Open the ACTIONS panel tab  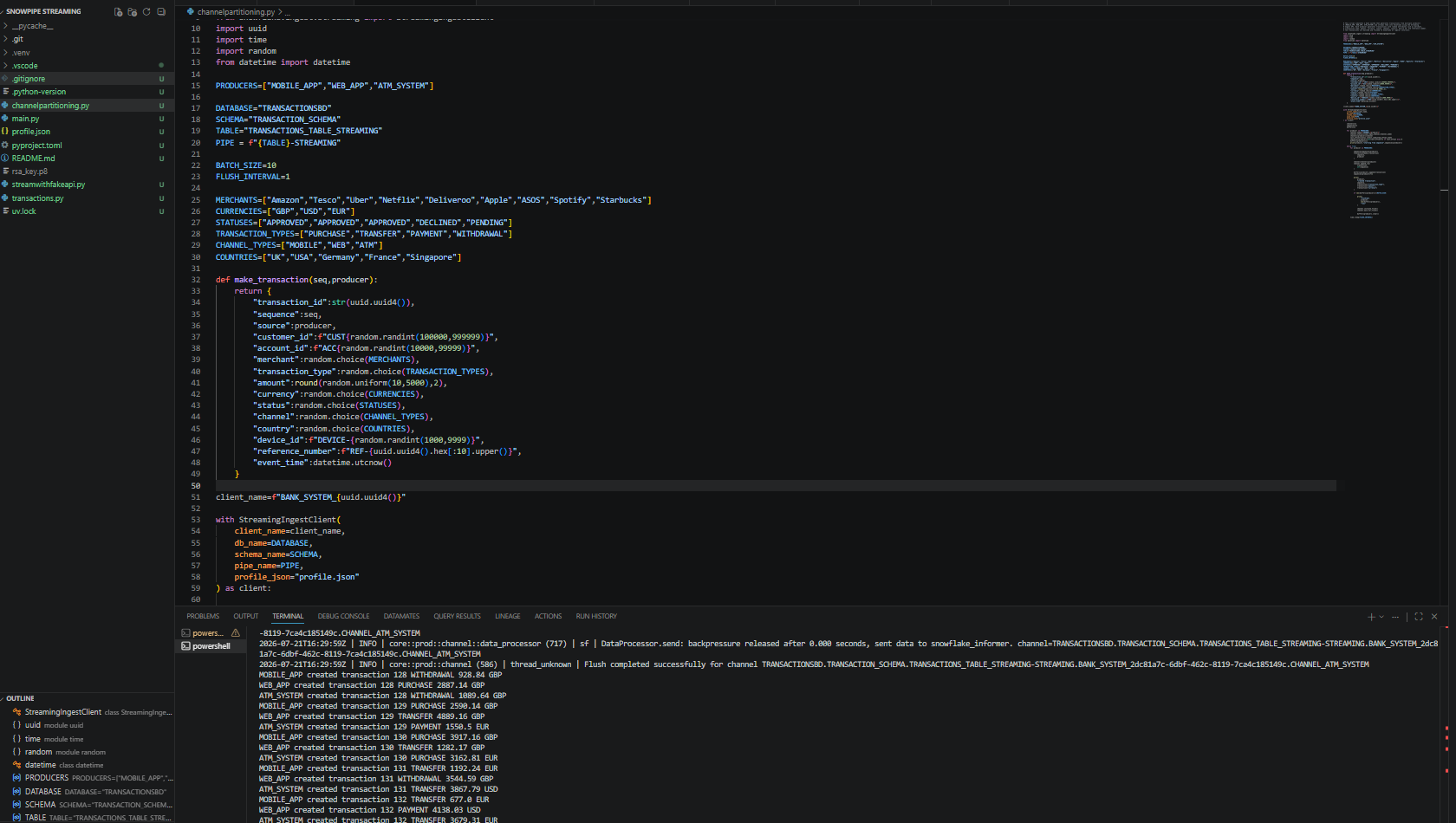pos(548,617)
